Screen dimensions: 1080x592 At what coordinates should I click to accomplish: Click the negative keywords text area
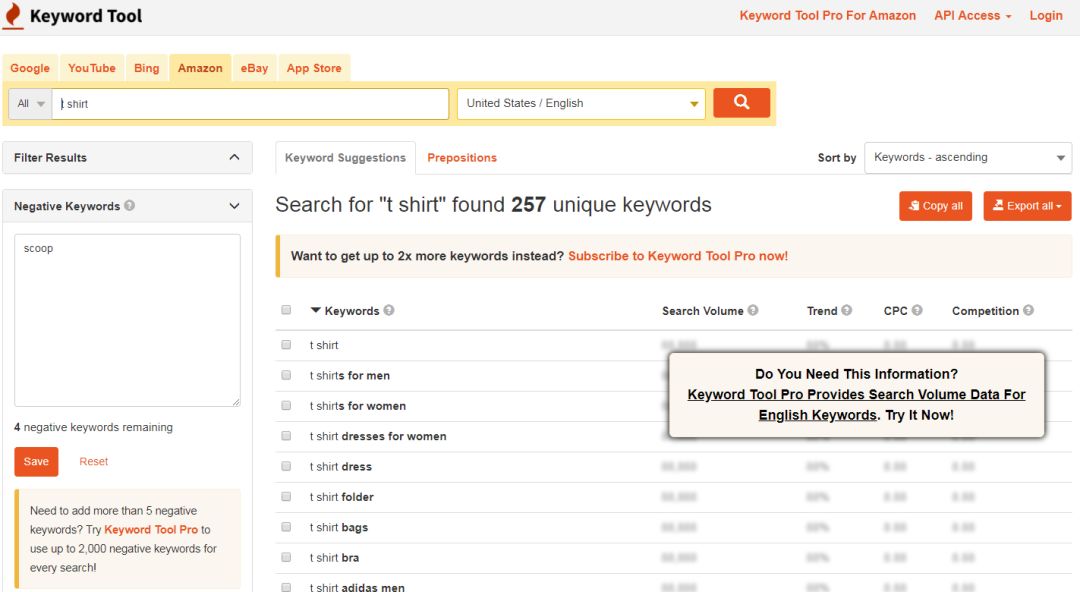click(127, 320)
